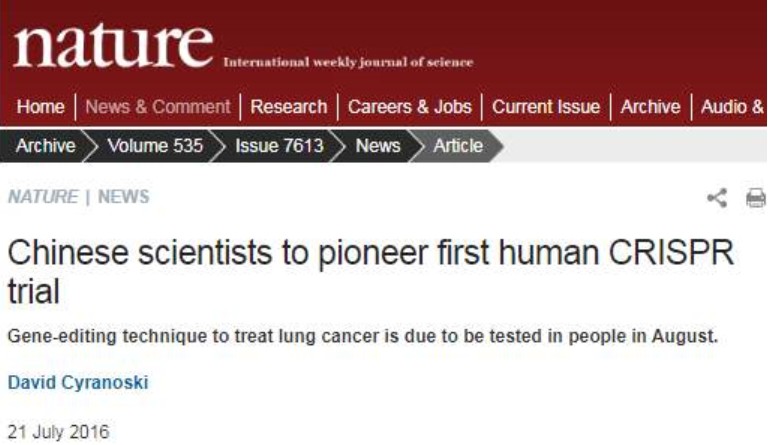The width and height of the screenshot is (768, 445).
Task: Click the print icon
Action: click(756, 198)
